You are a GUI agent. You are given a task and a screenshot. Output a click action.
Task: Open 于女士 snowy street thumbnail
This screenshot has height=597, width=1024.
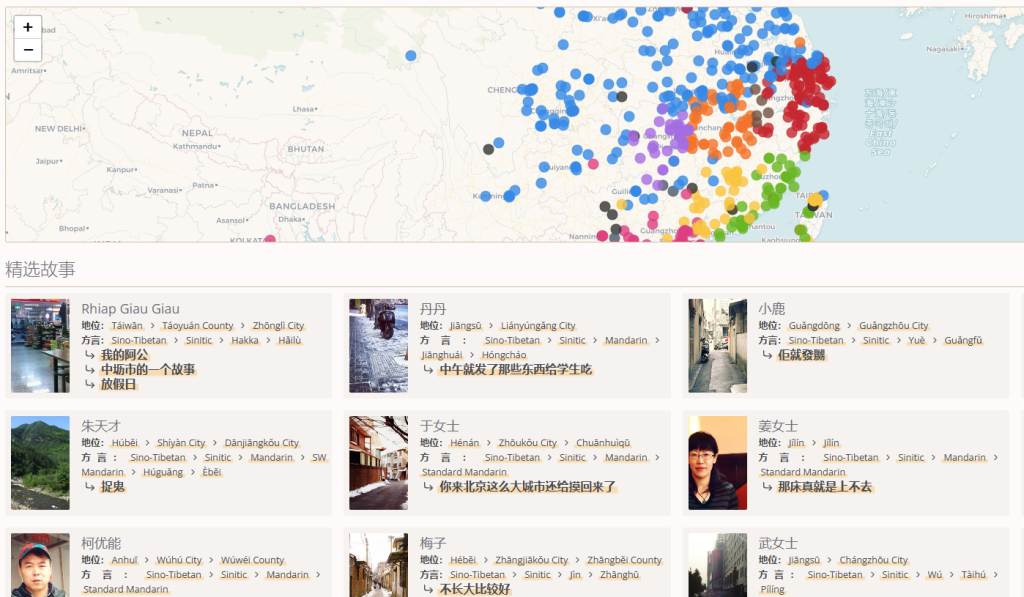pyautogui.click(x=379, y=462)
